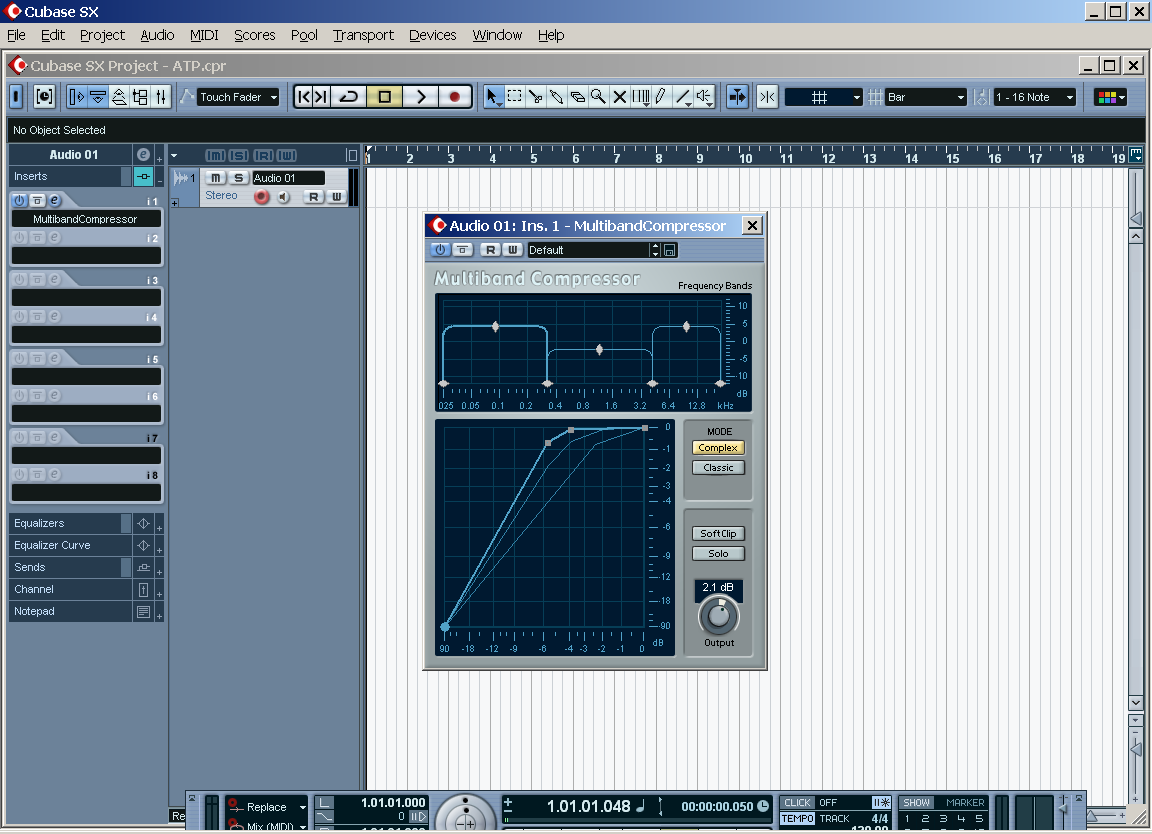1152x834 pixels.
Task: Start recording with the Record button
Action: 456,97
